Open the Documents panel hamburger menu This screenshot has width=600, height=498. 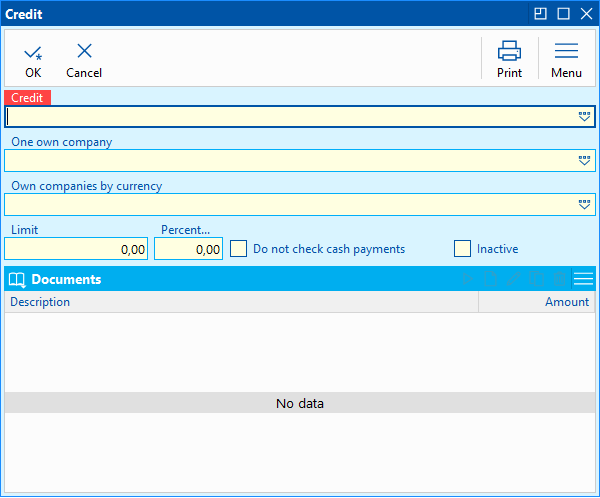click(x=584, y=279)
